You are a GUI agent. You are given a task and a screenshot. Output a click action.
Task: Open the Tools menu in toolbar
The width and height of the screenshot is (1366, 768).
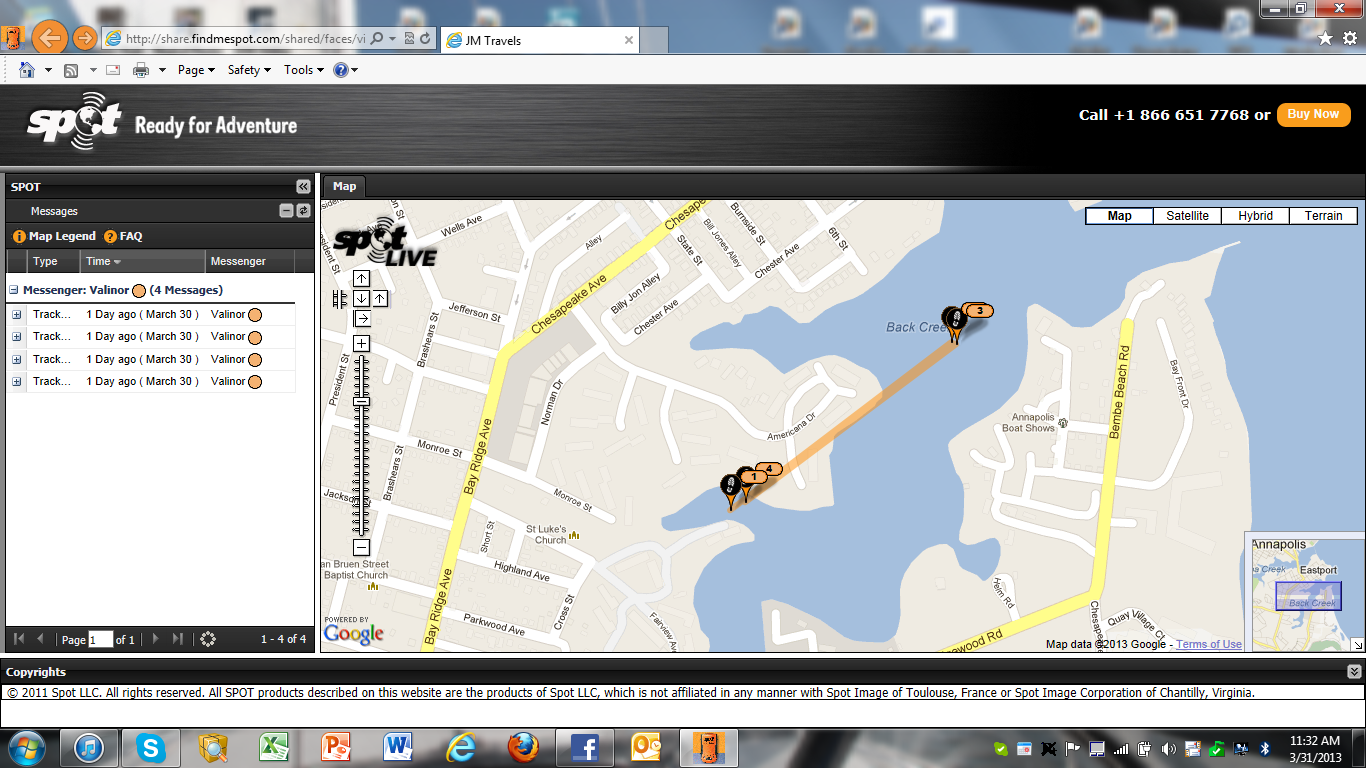point(304,70)
